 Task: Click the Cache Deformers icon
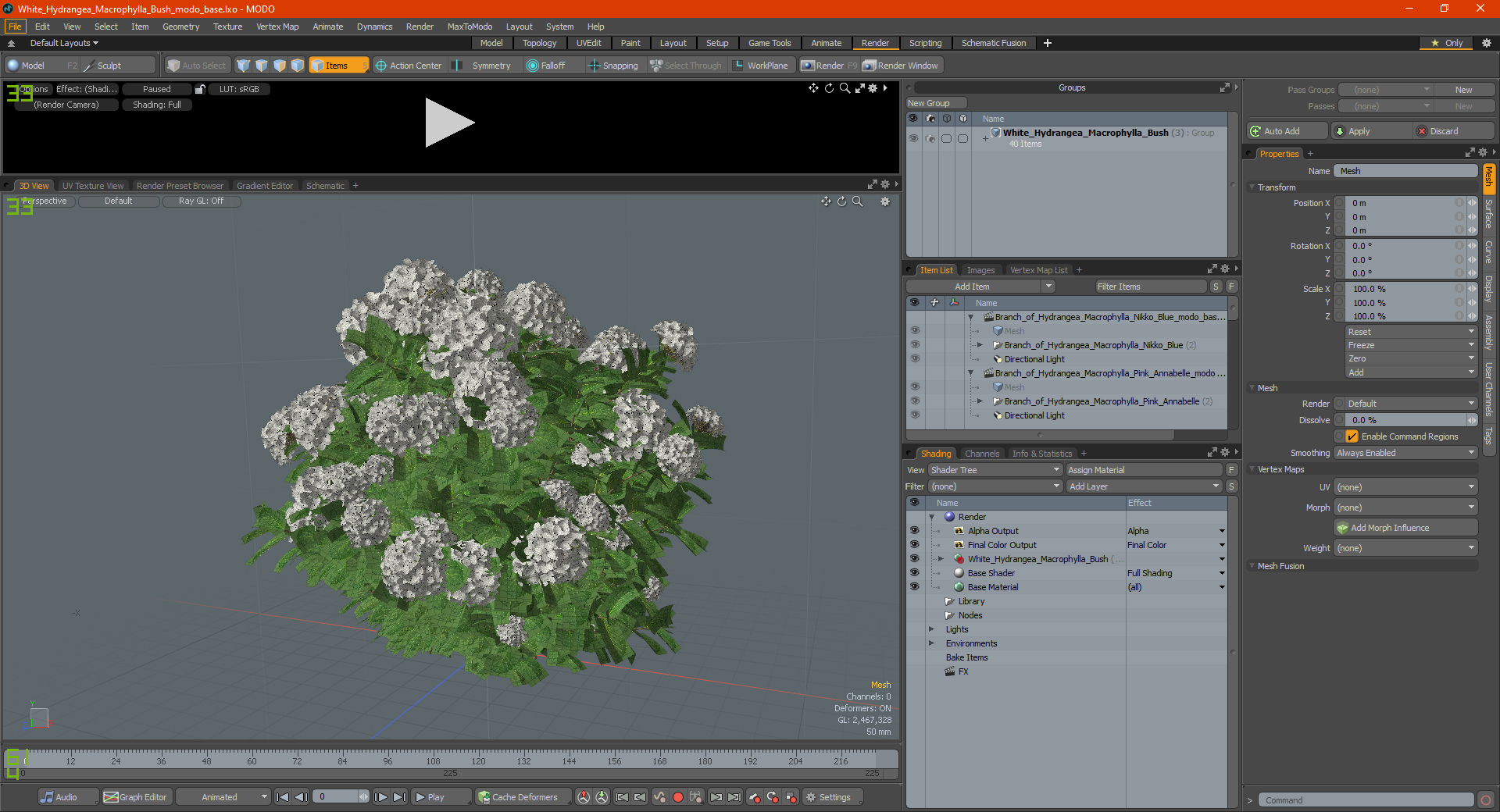(484, 797)
